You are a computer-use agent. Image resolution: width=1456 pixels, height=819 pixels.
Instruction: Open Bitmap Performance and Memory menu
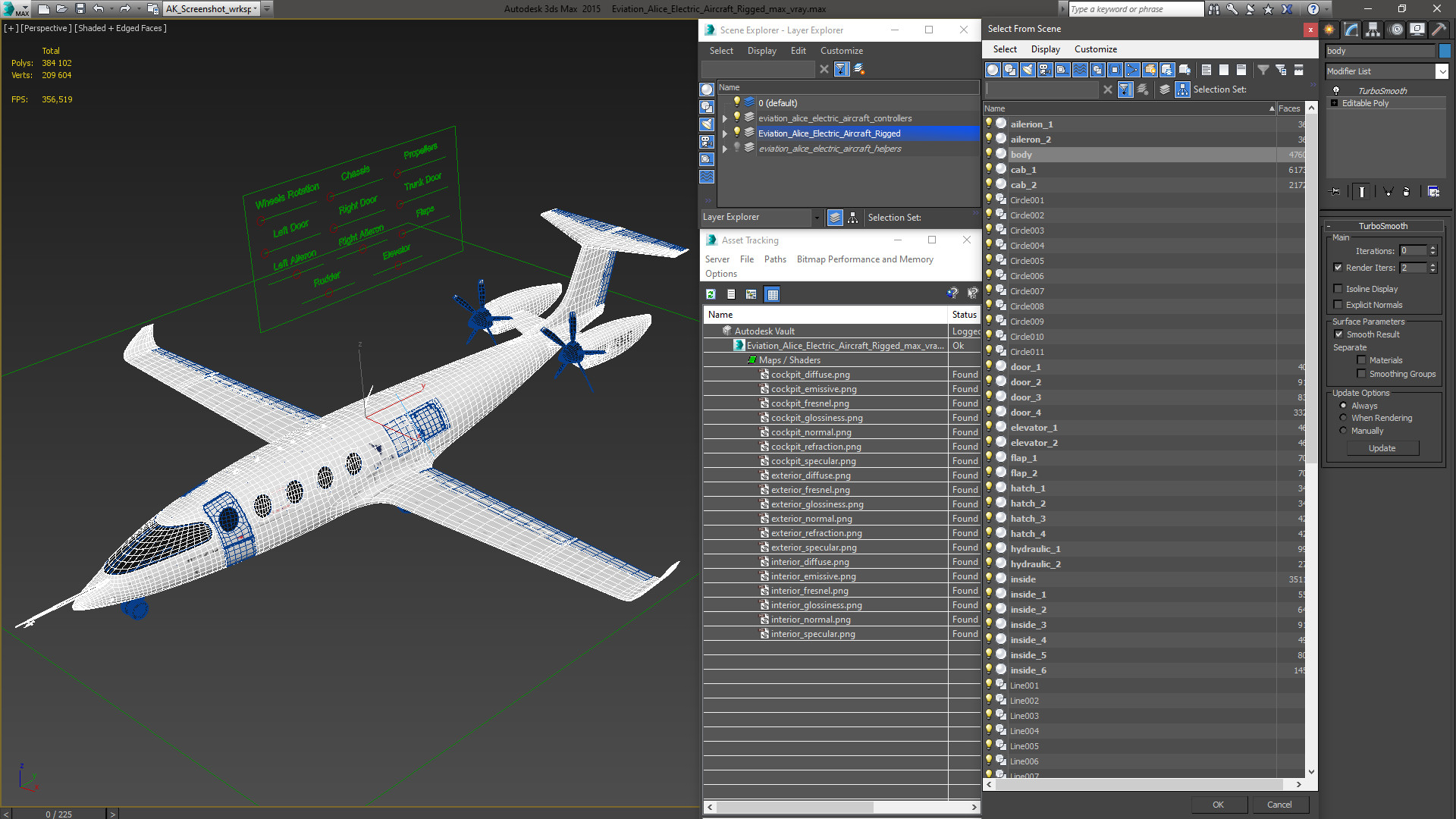point(864,259)
